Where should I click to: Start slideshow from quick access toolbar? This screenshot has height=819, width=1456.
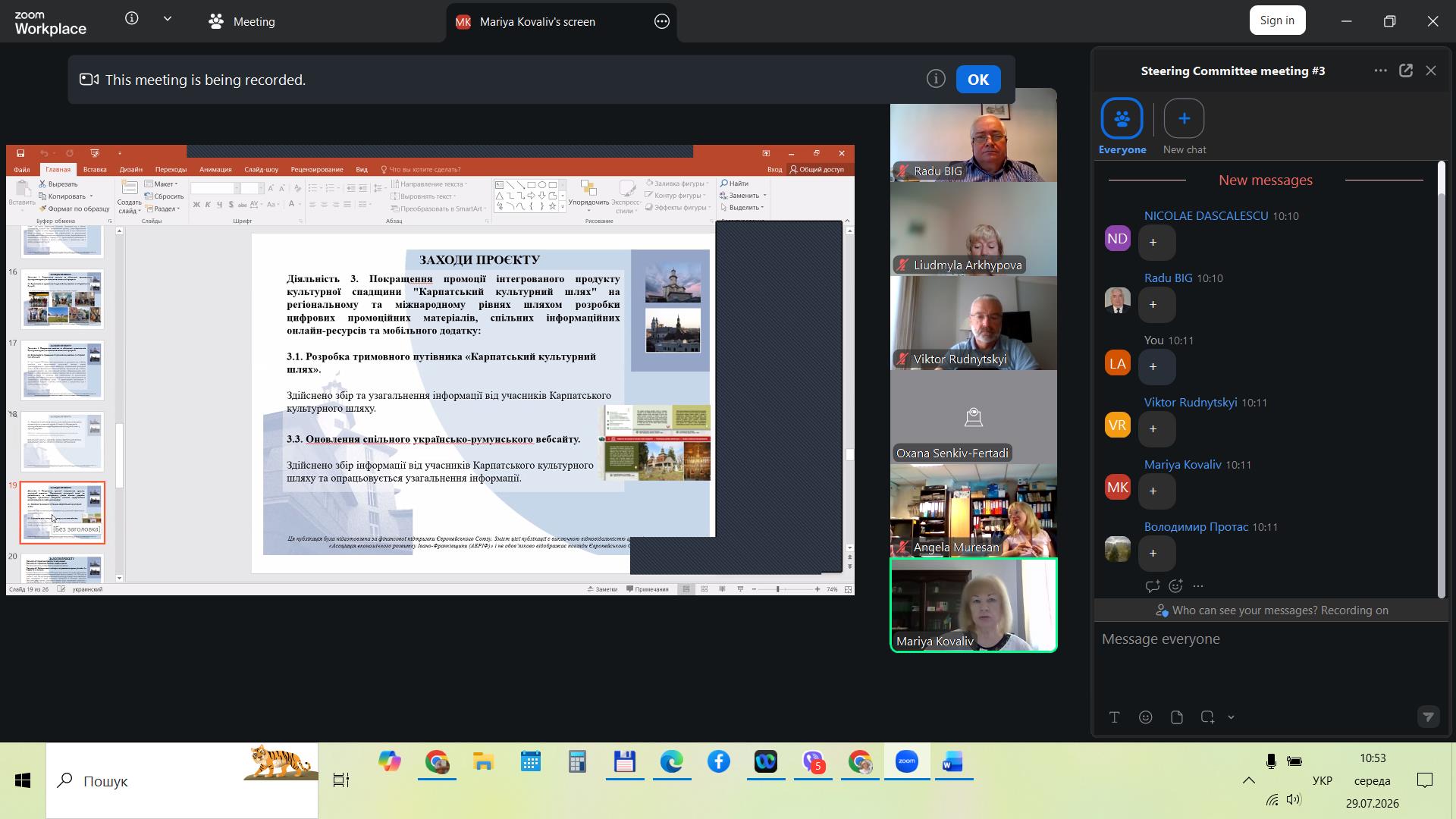click(95, 153)
